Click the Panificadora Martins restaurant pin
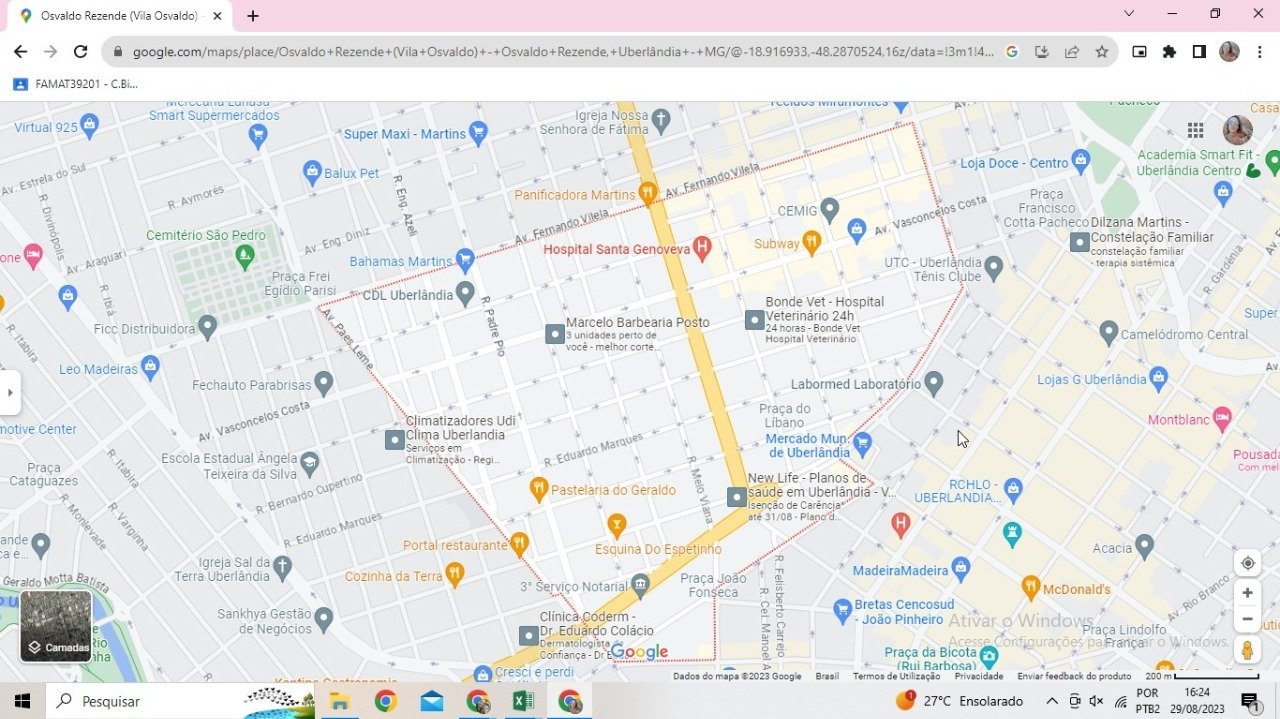Image resolution: width=1280 pixels, height=719 pixels. (648, 193)
